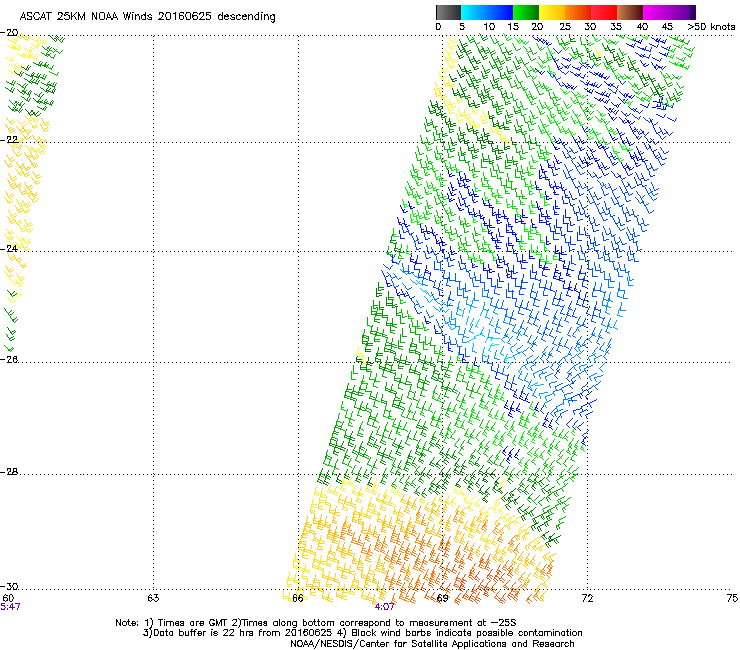This screenshot has height=650, width=740.
Task: Click the purple time stamp '4:07'
Action: pyautogui.click(x=384, y=607)
